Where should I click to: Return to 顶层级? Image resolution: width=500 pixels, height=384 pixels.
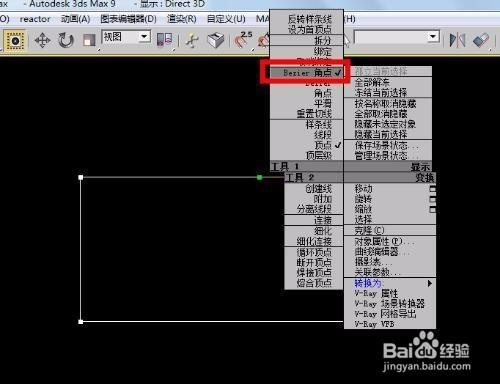point(319,155)
